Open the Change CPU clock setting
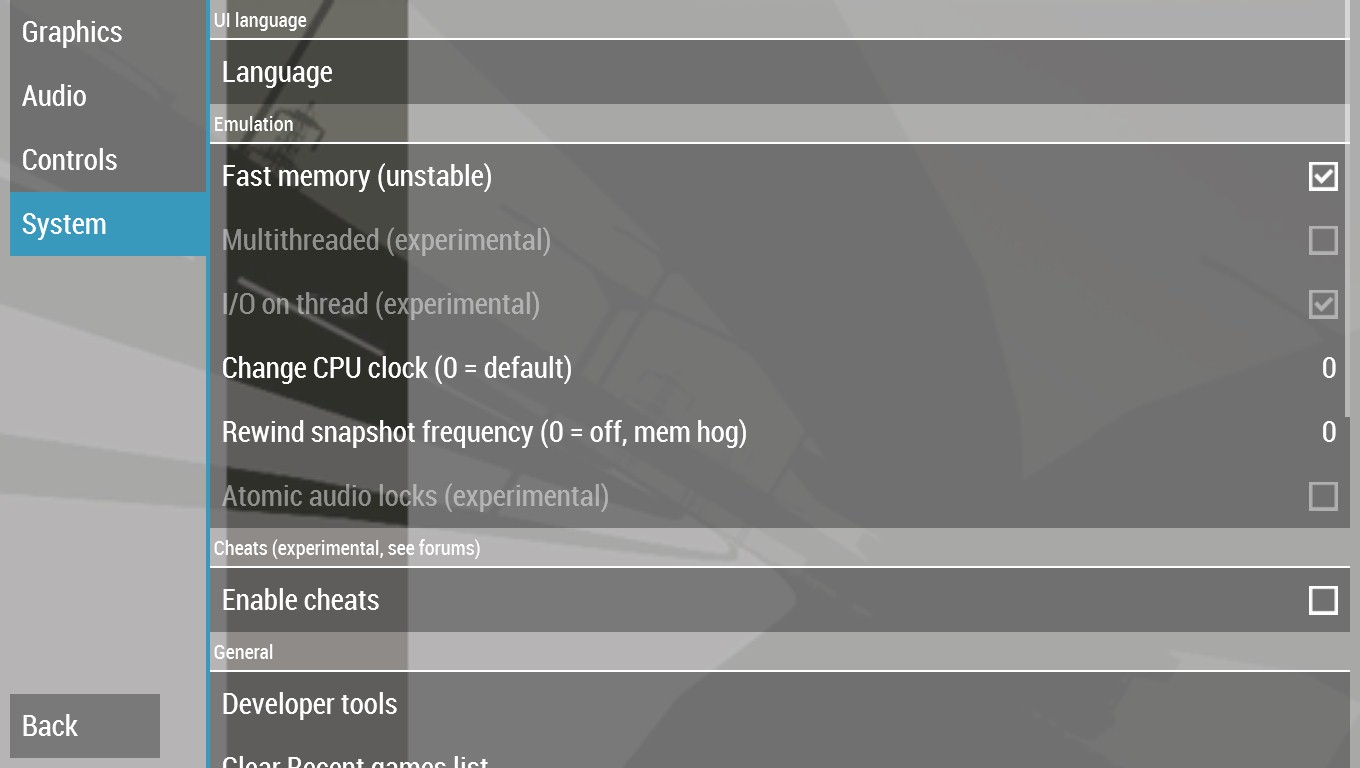 click(x=397, y=368)
